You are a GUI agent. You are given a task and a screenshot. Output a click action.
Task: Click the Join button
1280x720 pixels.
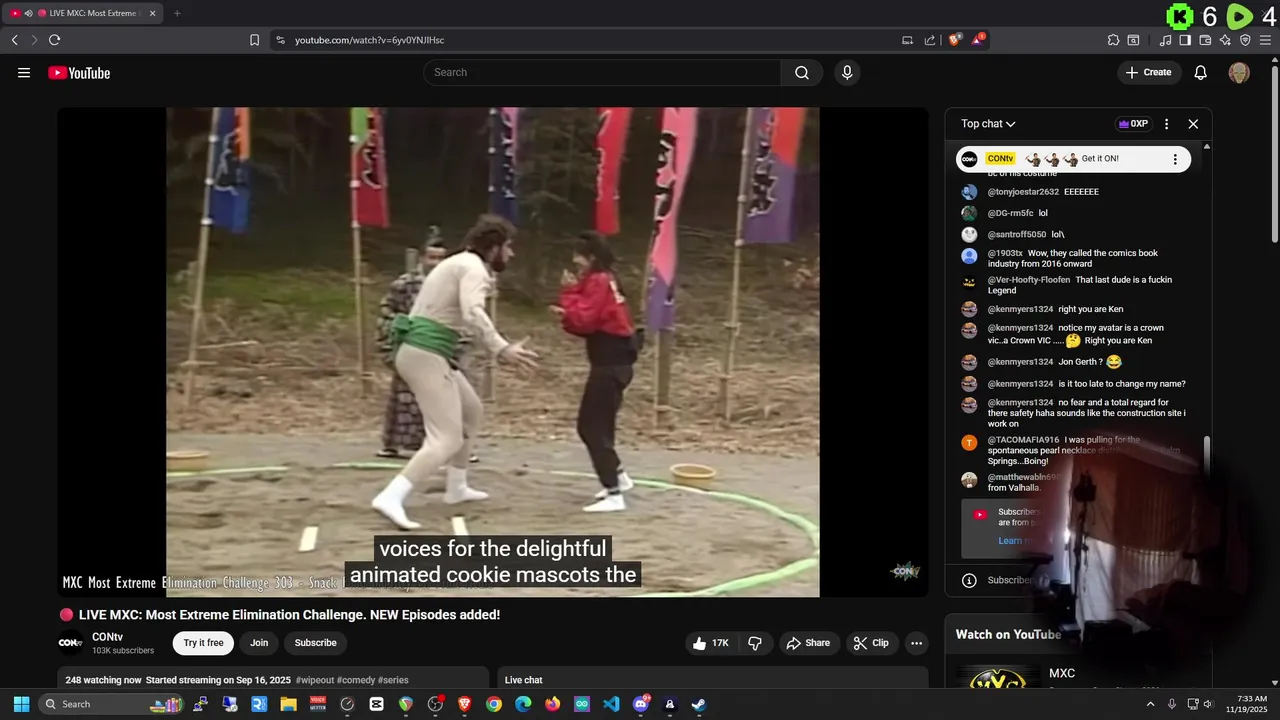point(259,643)
